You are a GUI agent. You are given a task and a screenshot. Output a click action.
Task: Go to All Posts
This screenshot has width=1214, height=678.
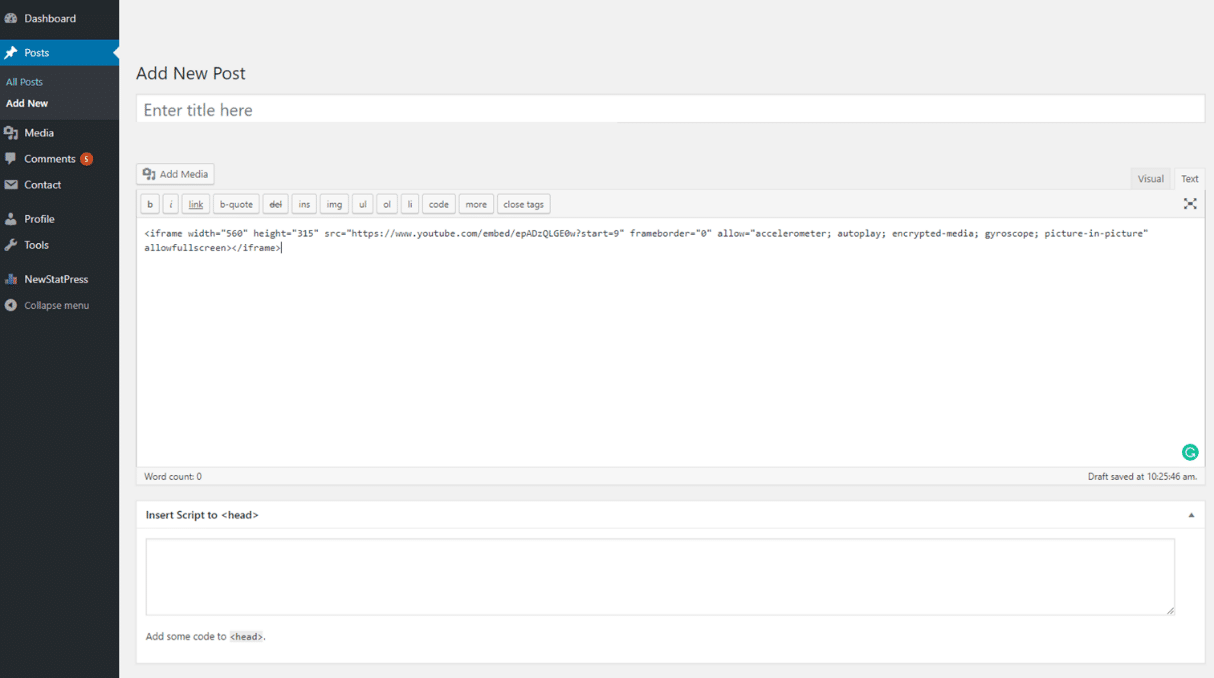tap(24, 82)
